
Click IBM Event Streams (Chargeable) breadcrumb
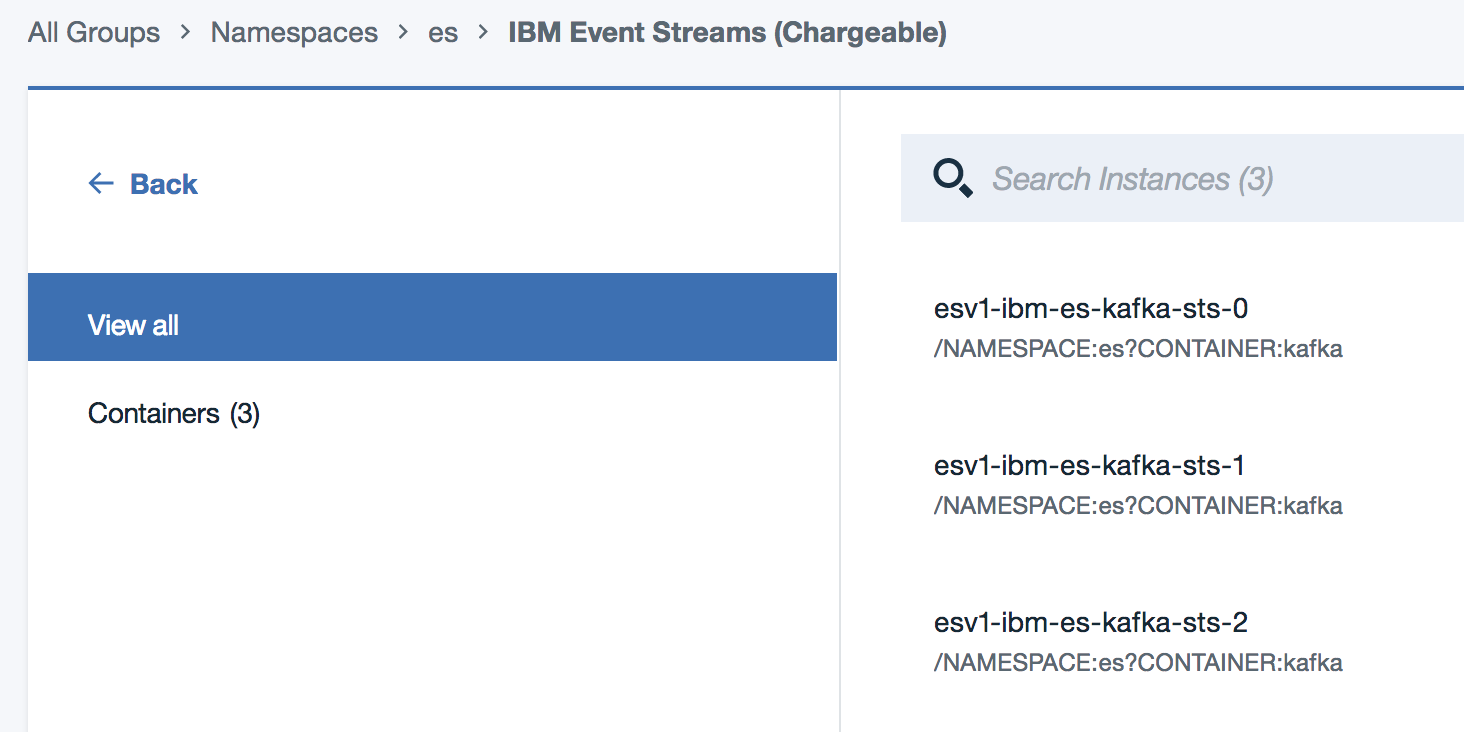[727, 32]
